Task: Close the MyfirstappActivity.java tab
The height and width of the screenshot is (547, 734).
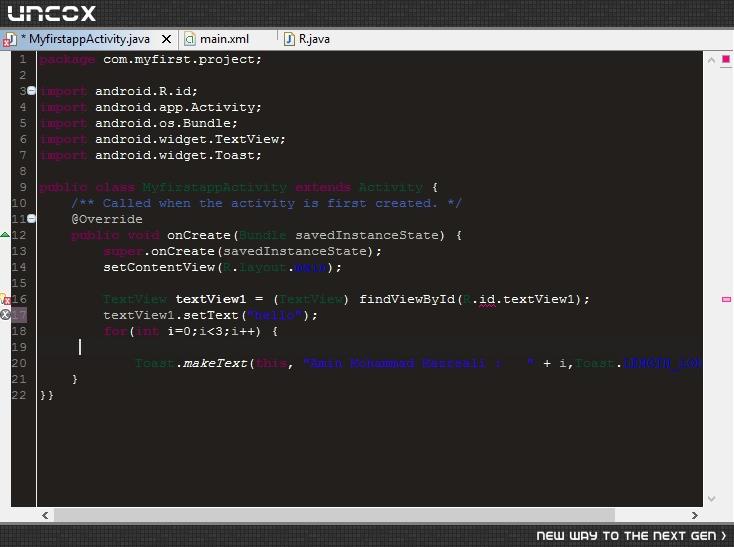Action: (166, 39)
